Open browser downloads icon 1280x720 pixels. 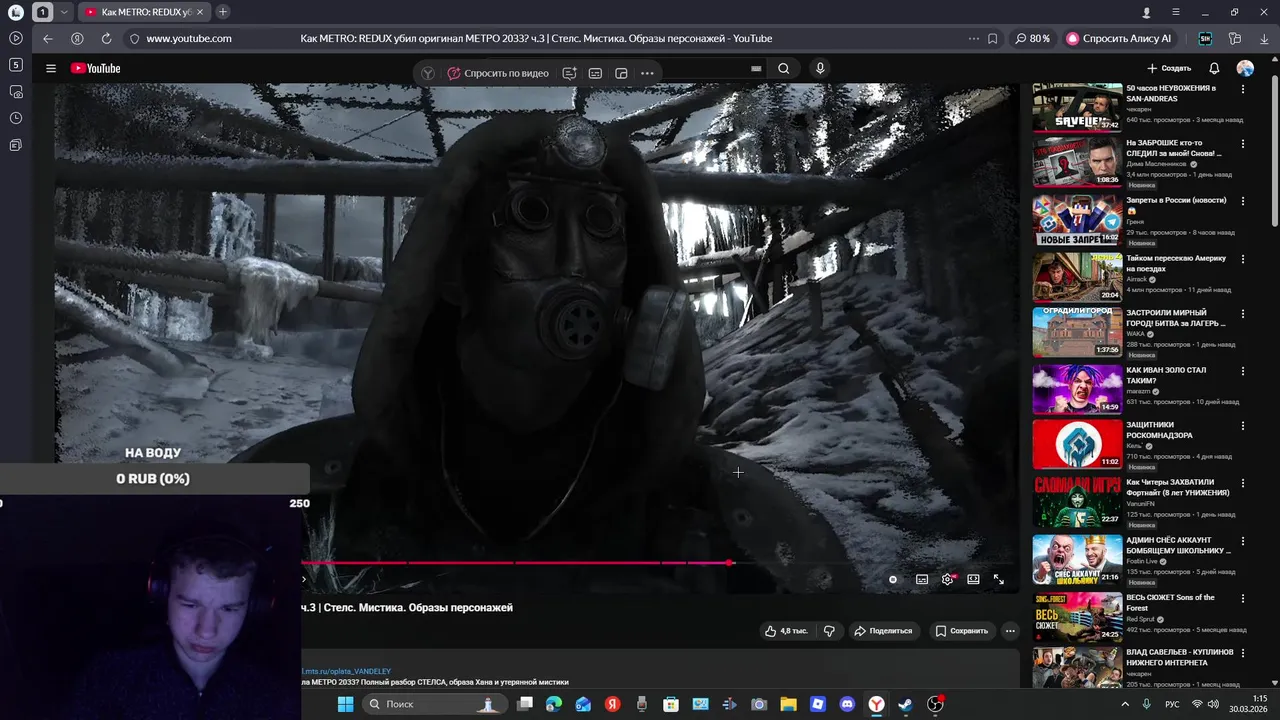pyautogui.click(x=1264, y=38)
